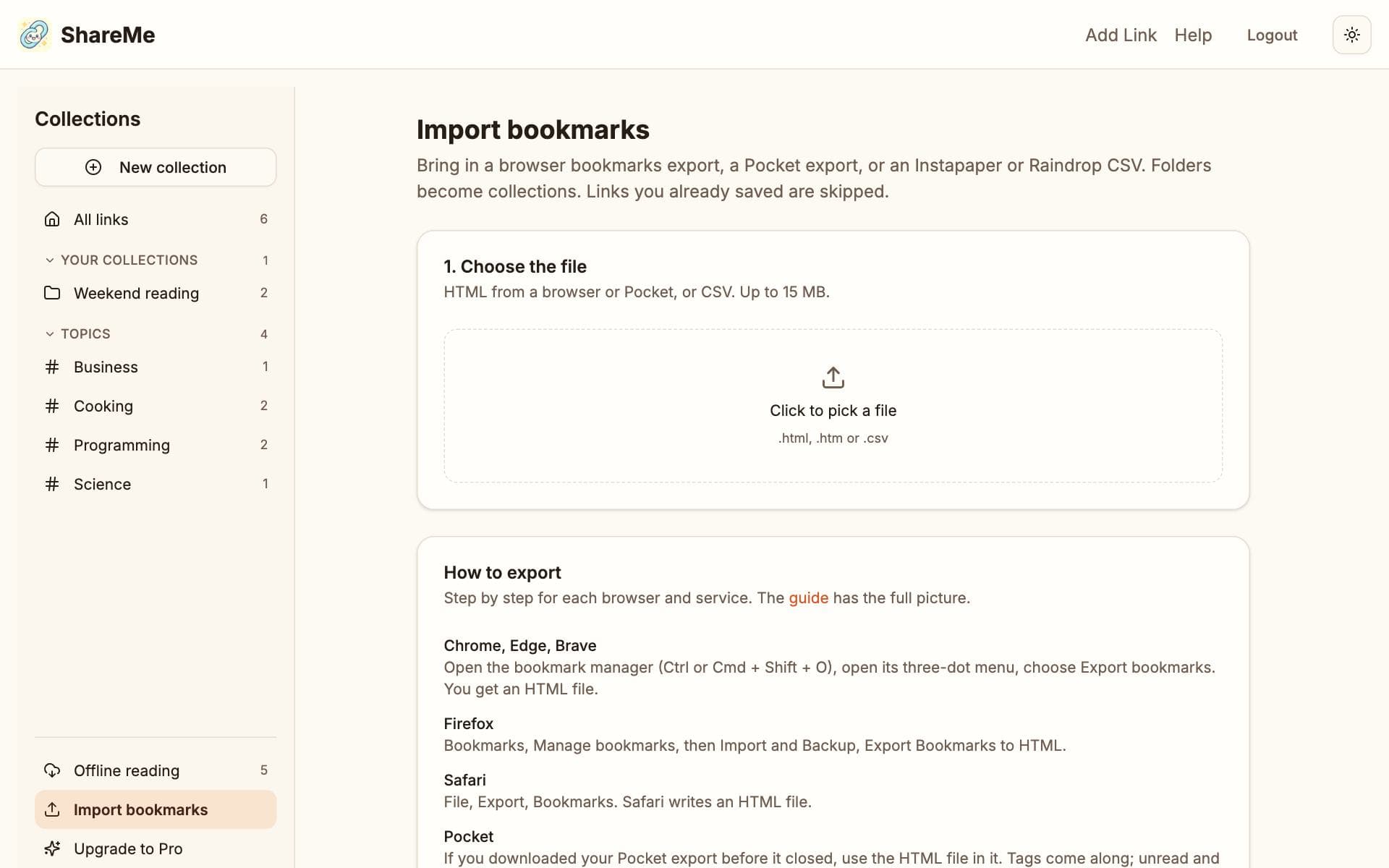Screen dimensions: 1389x868
Task: Open the Business topic
Action: [x=156, y=367]
